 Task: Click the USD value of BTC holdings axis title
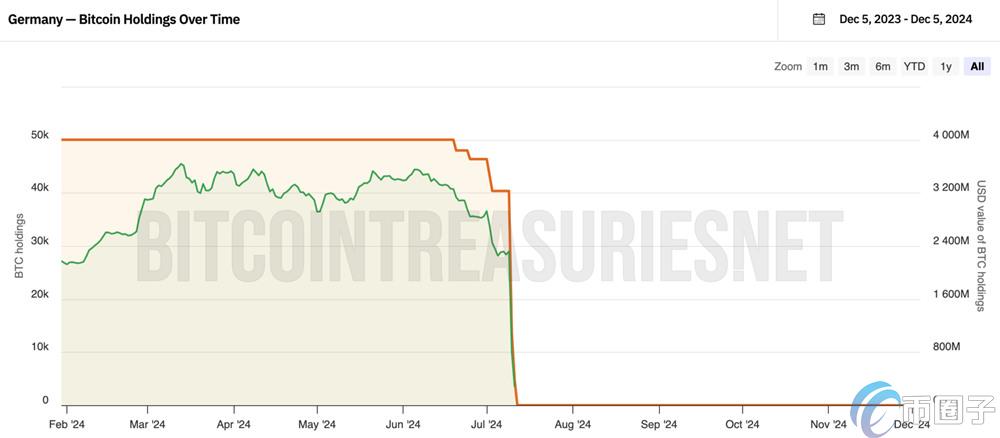pos(981,245)
